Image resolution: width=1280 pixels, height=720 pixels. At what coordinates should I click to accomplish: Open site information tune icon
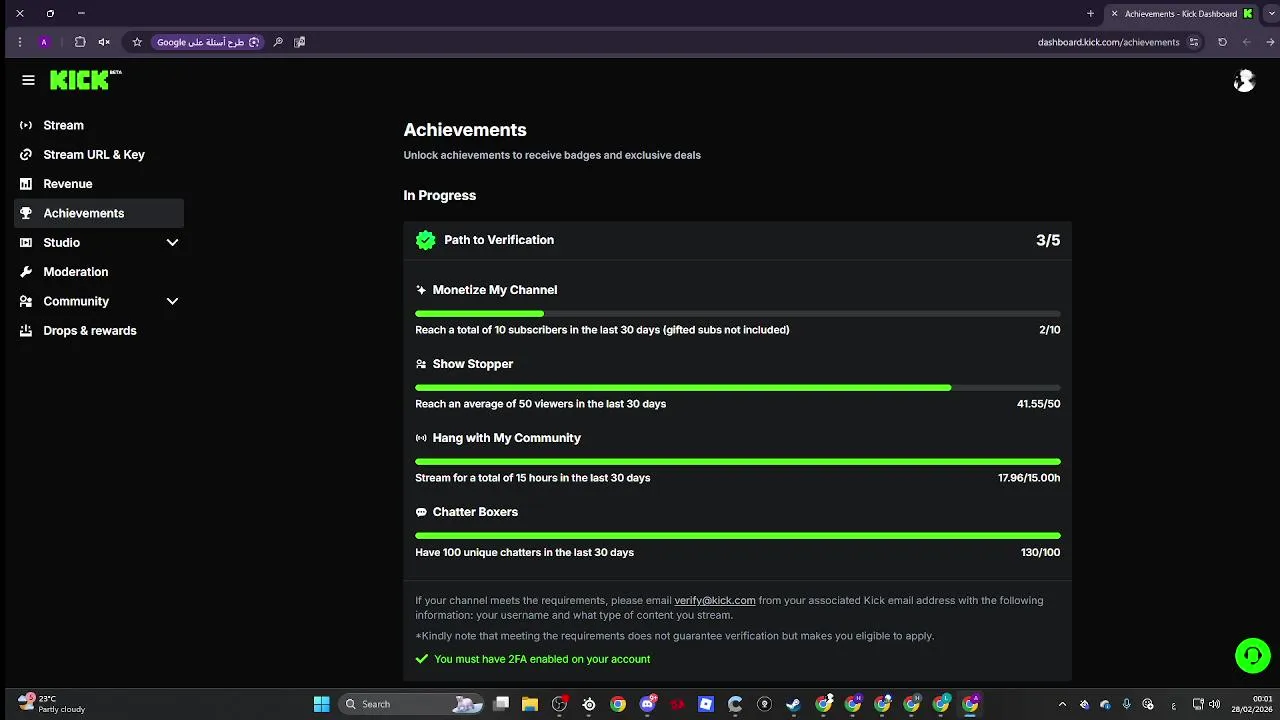coord(1193,42)
